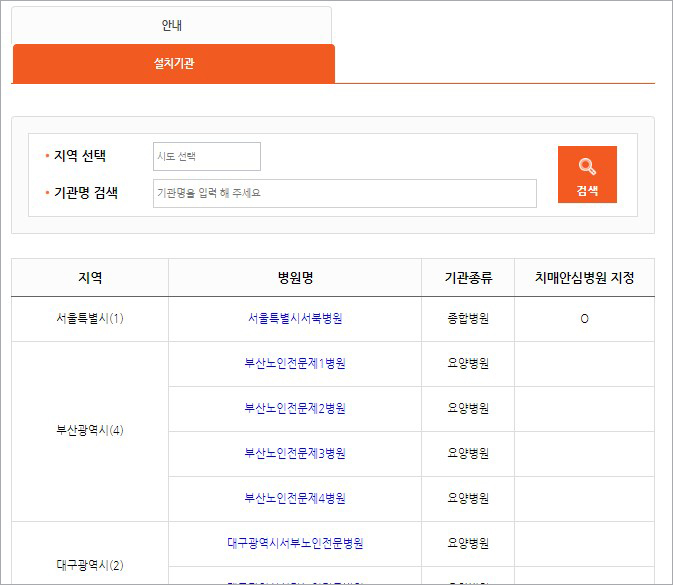Click 요양병원 in the 부산노인전문제3병원 row

coord(468,453)
